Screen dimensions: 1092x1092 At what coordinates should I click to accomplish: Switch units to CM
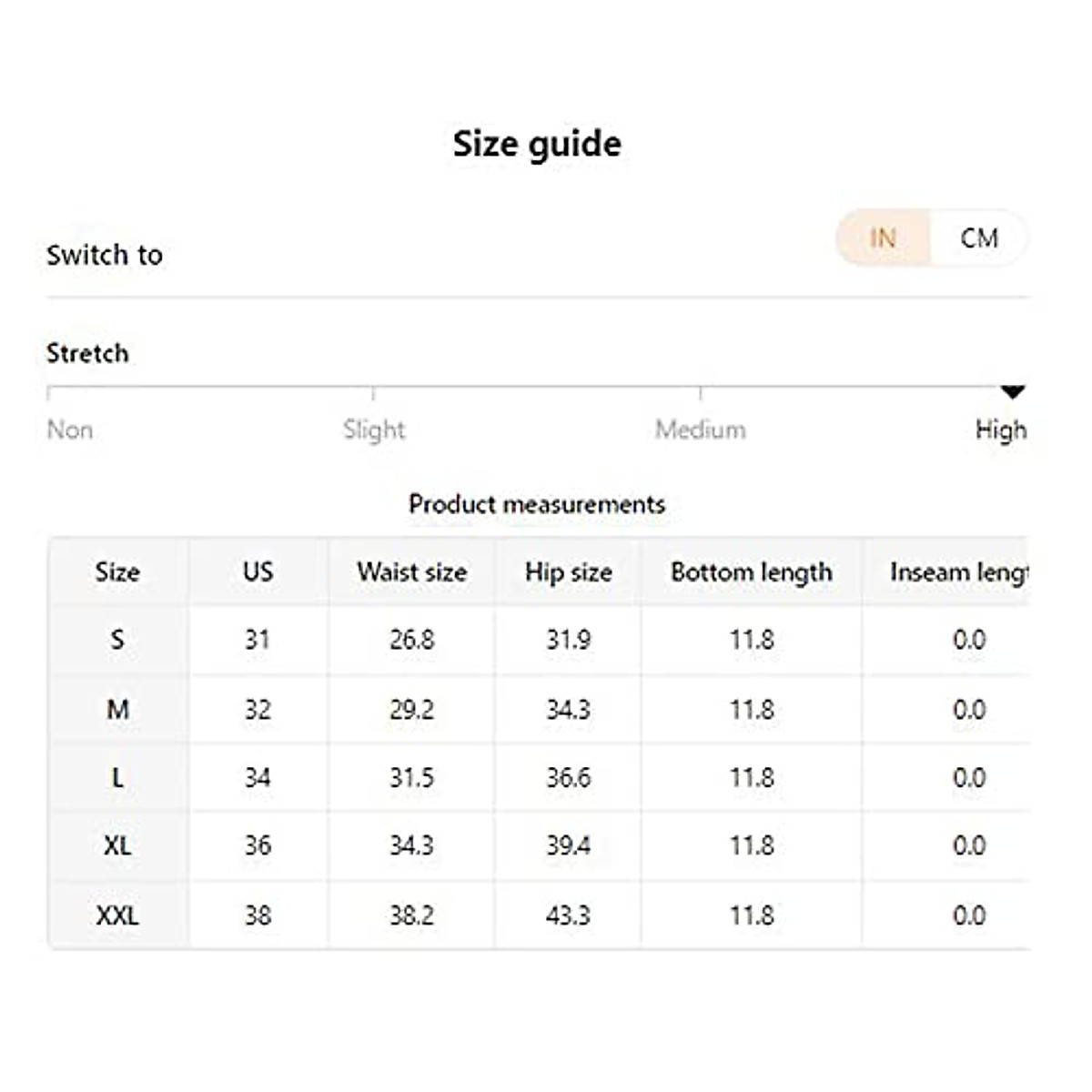(979, 238)
